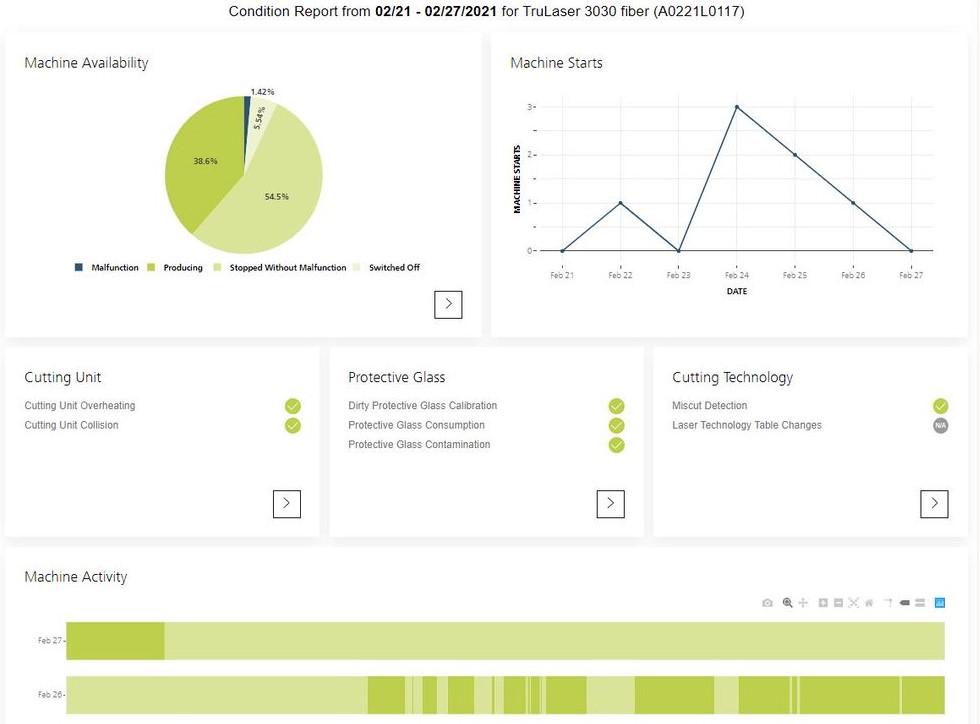
Task: Click Zoom In icon on Machine Activity chart
Action: (x=823, y=603)
